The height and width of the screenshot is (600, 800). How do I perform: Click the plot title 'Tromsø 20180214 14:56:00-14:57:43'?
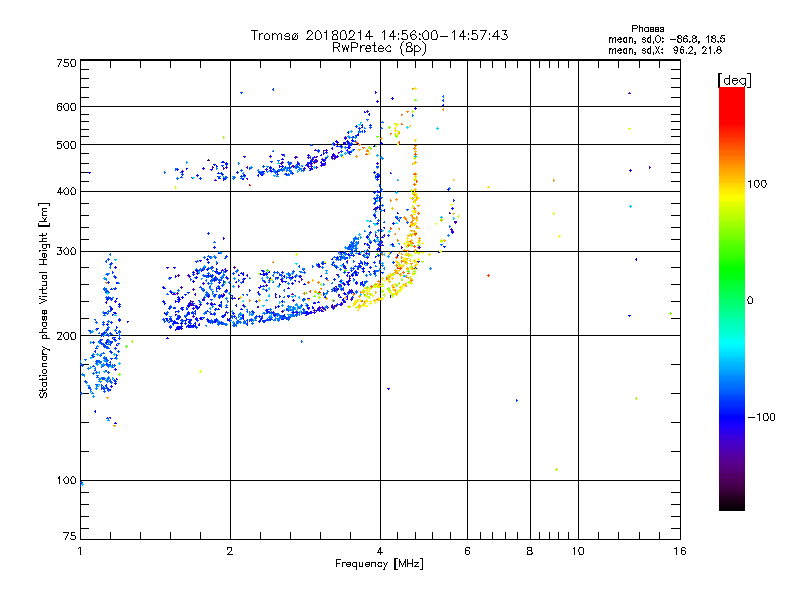pos(379,35)
